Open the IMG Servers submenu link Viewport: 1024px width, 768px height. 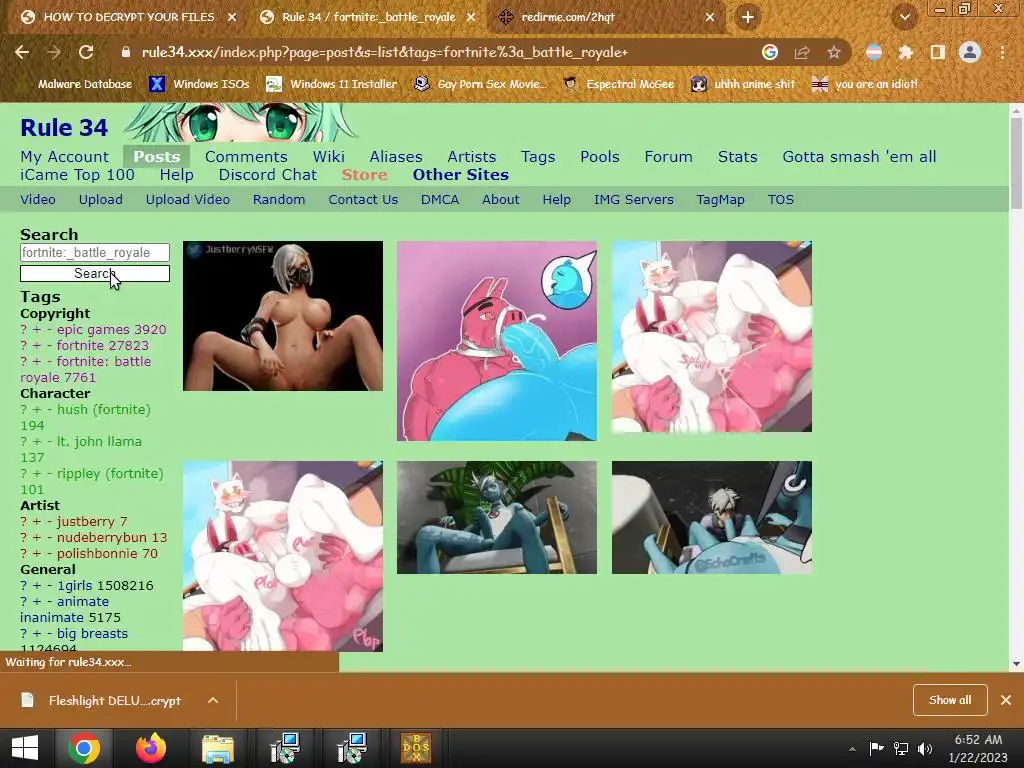pos(633,200)
